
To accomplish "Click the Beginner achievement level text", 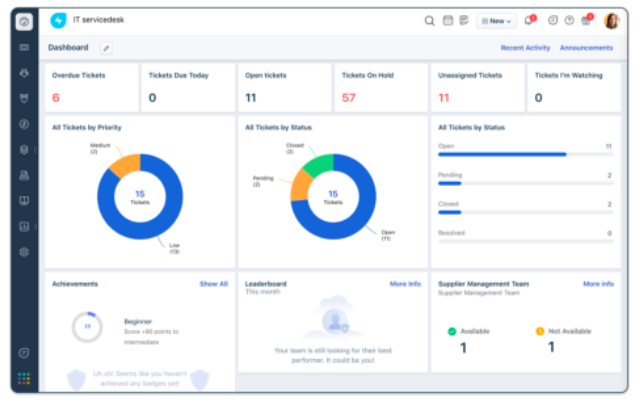I will click(x=138, y=321).
